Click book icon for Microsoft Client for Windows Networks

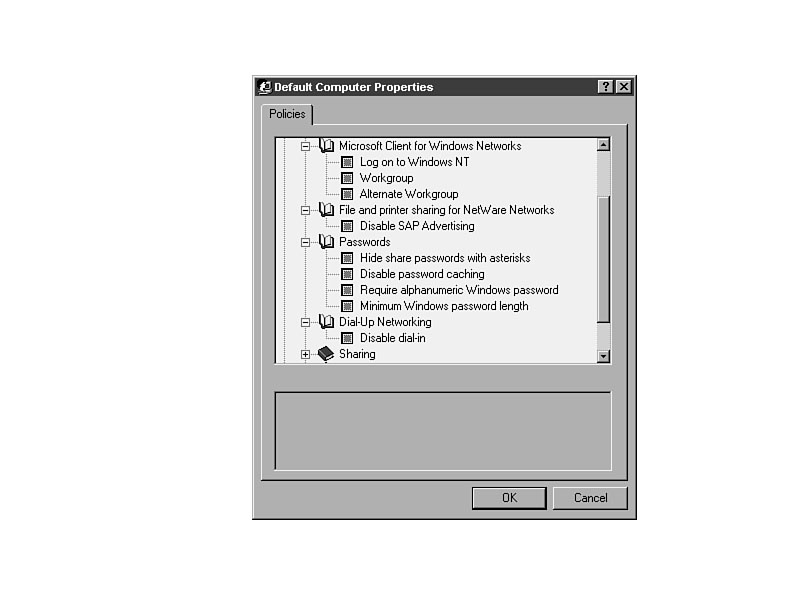[x=326, y=145]
